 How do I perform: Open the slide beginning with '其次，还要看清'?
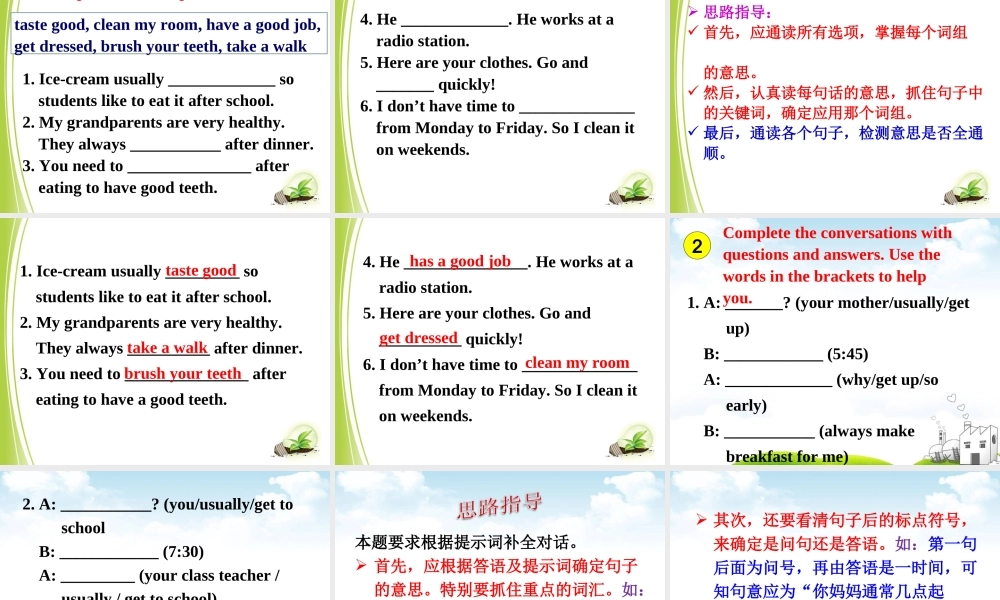click(x=835, y=536)
